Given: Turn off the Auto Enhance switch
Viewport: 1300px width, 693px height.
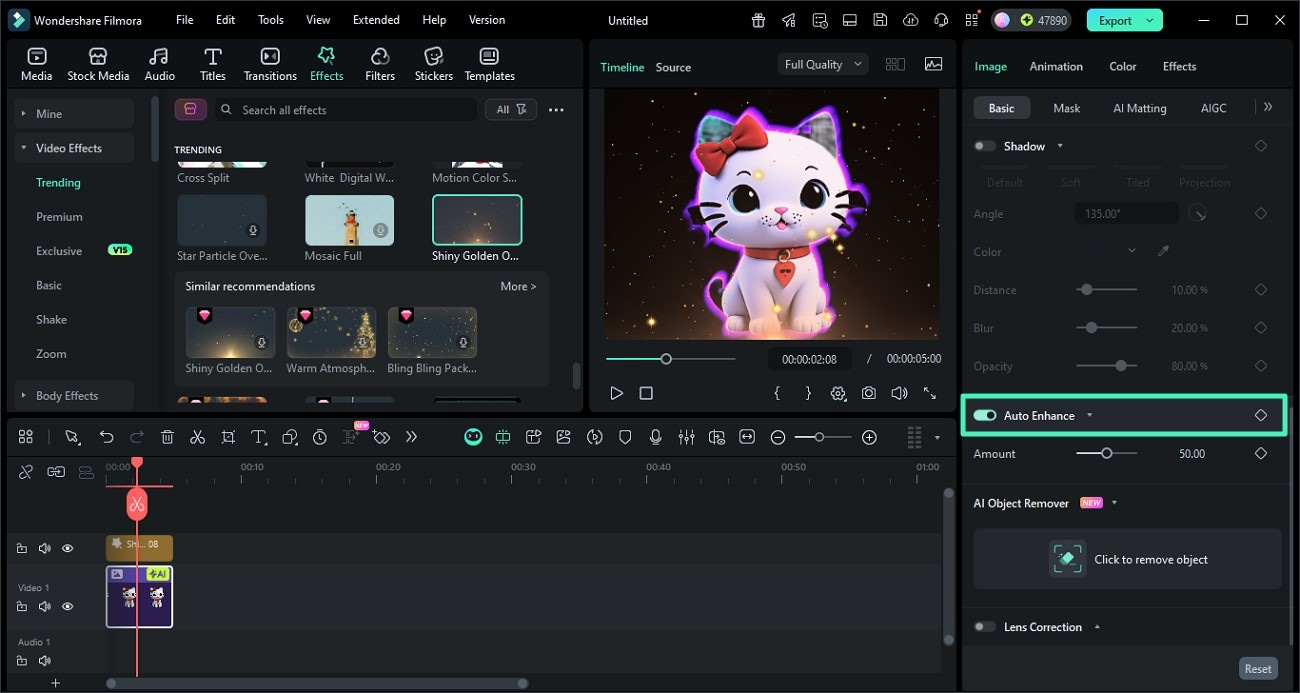Looking at the screenshot, I should [985, 415].
